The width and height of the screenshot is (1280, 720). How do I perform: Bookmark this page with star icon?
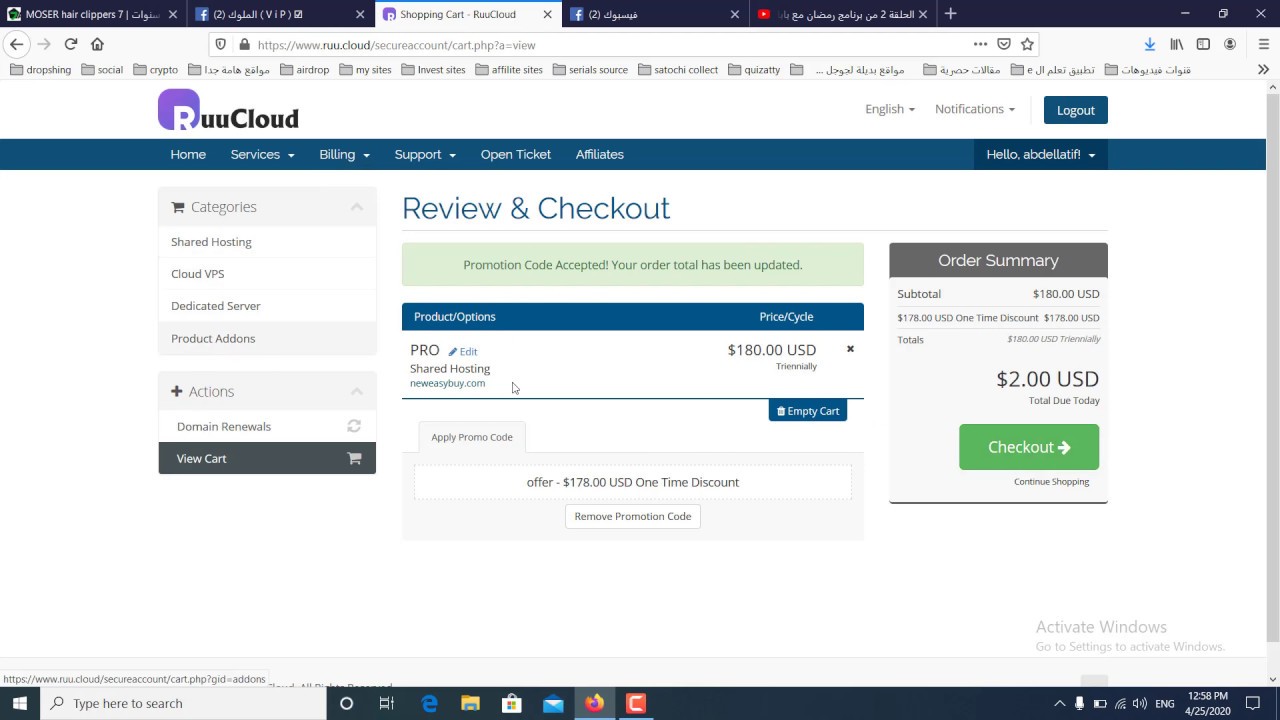tap(1027, 44)
